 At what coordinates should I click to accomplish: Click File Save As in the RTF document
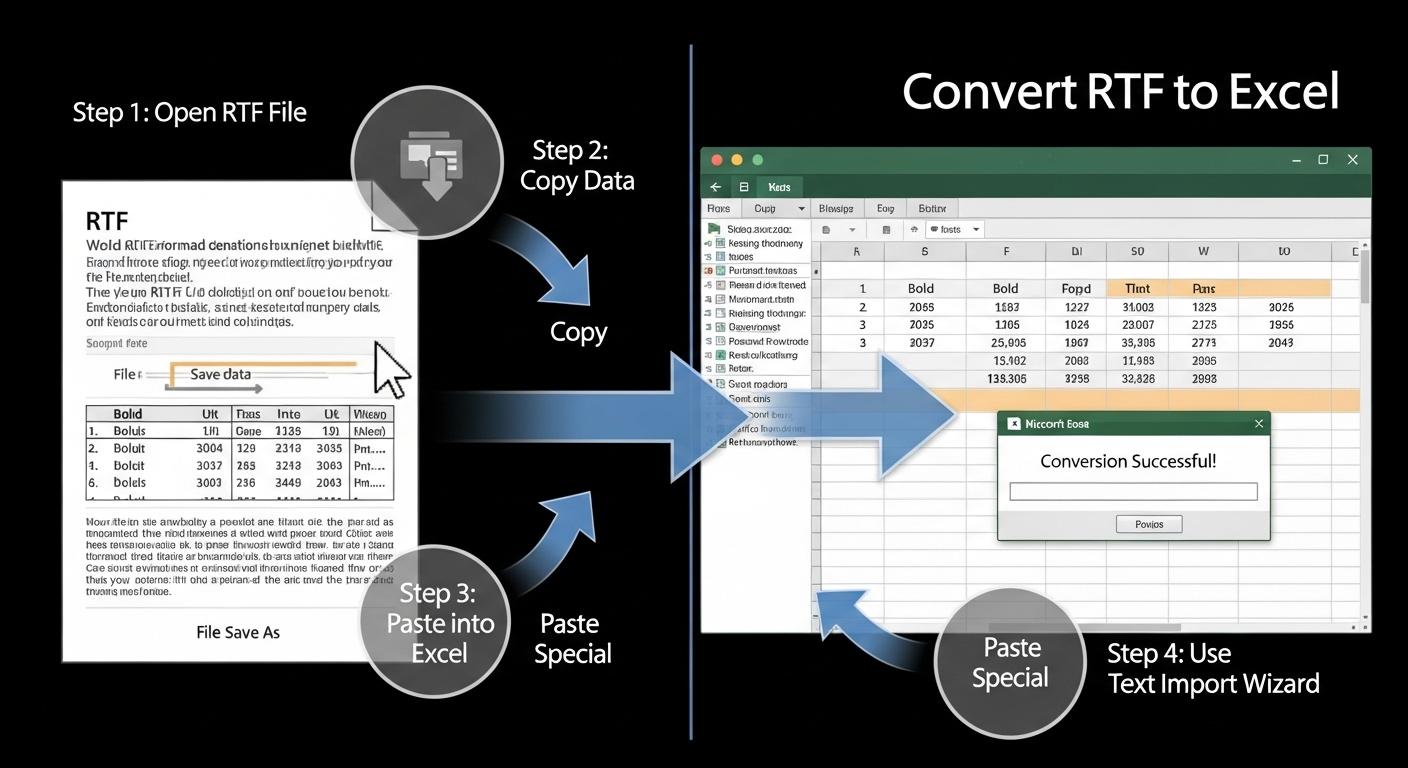click(x=238, y=632)
